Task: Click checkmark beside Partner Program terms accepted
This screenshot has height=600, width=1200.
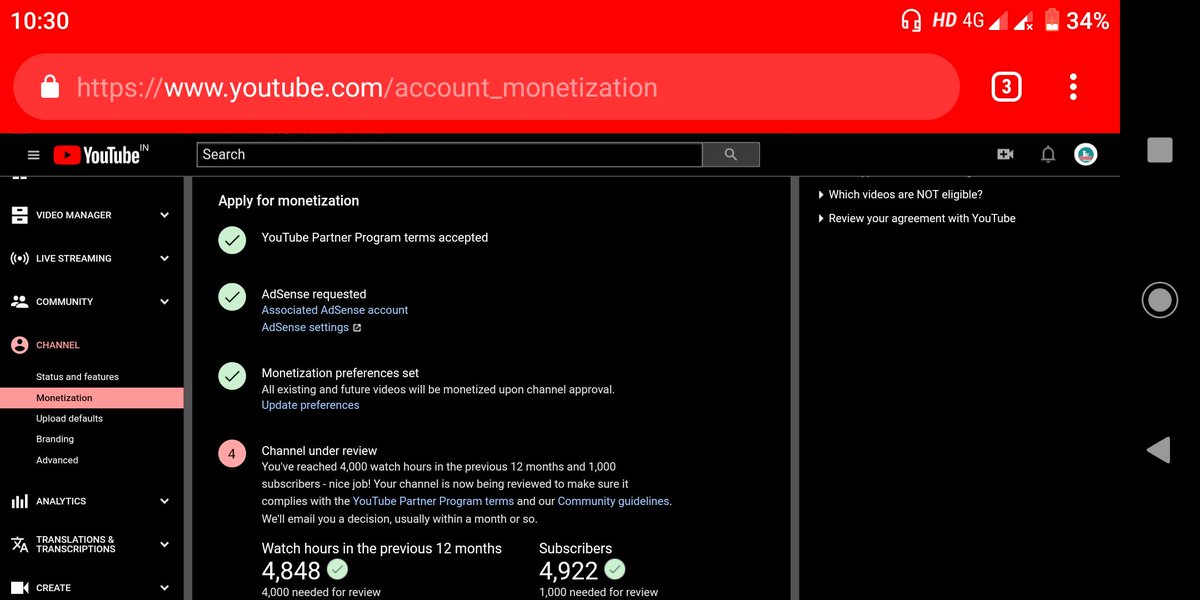Action: (232, 240)
